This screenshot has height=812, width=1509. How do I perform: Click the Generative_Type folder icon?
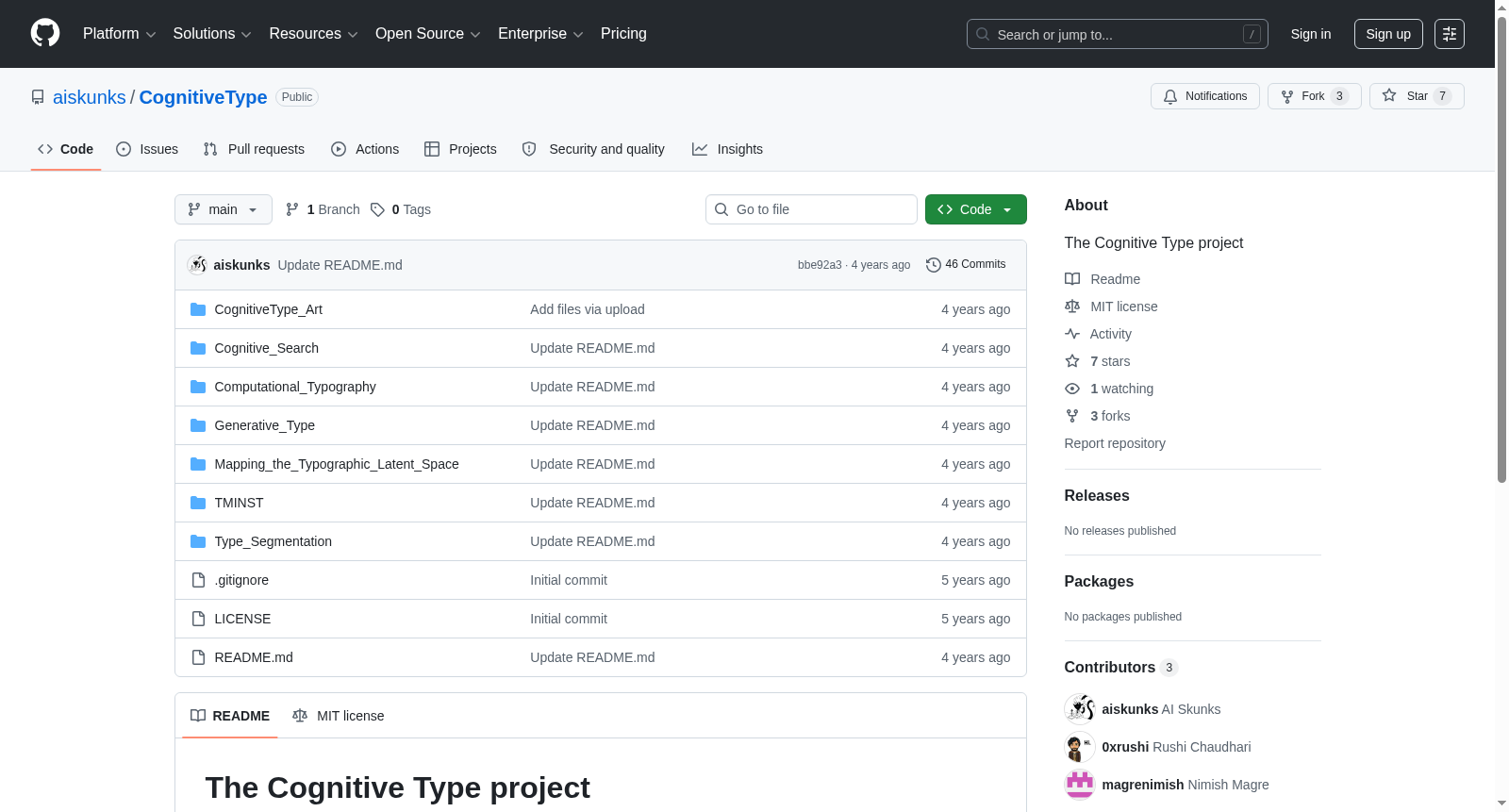198,425
